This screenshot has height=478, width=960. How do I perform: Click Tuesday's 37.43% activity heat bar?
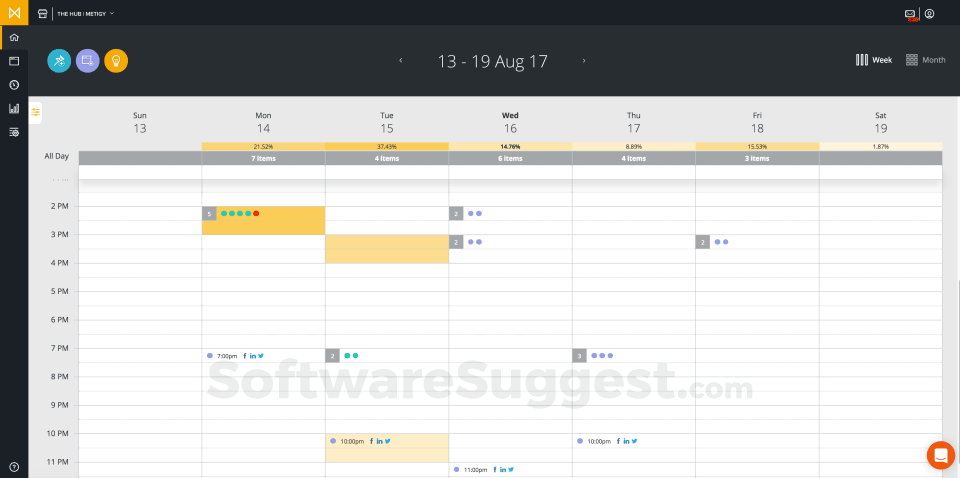click(x=387, y=146)
